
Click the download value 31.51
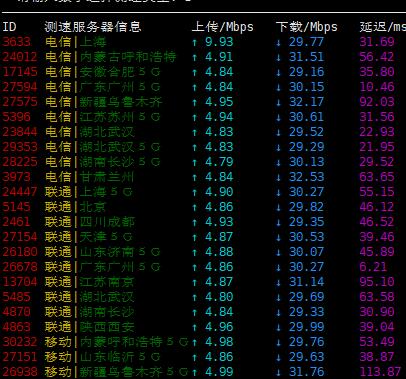click(x=306, y=57)
